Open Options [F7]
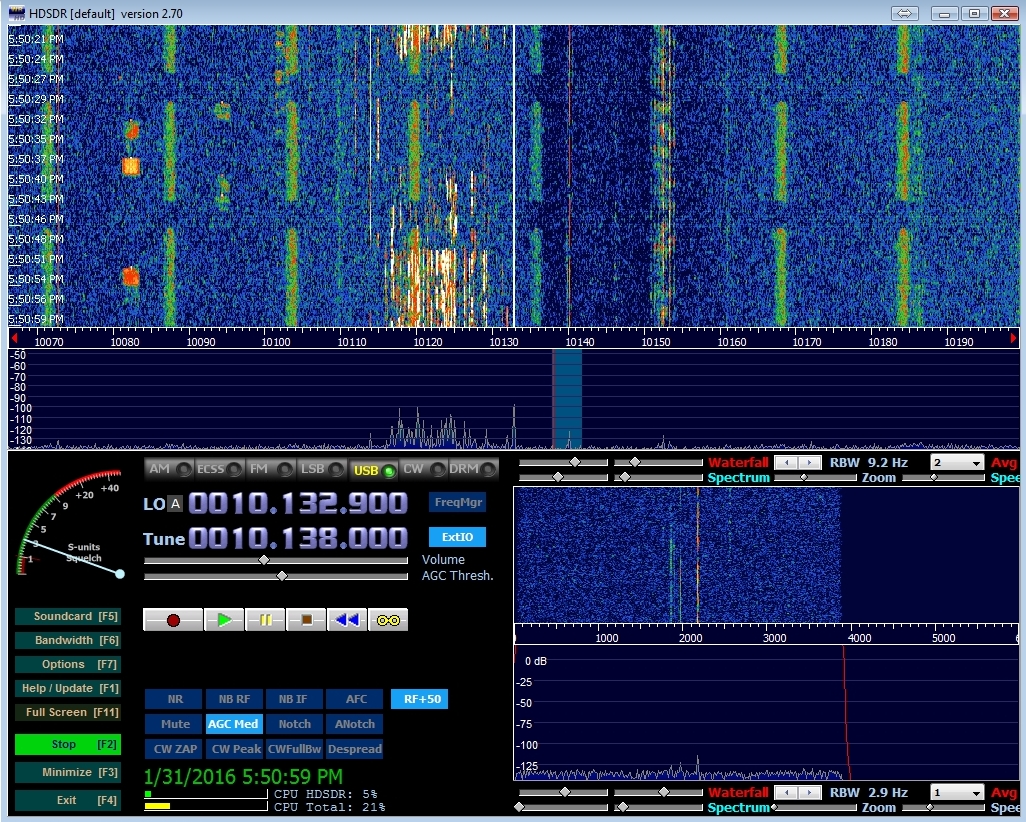This screenshot has width=1026, height=822. pyautogui.click(x=68, y=664)
